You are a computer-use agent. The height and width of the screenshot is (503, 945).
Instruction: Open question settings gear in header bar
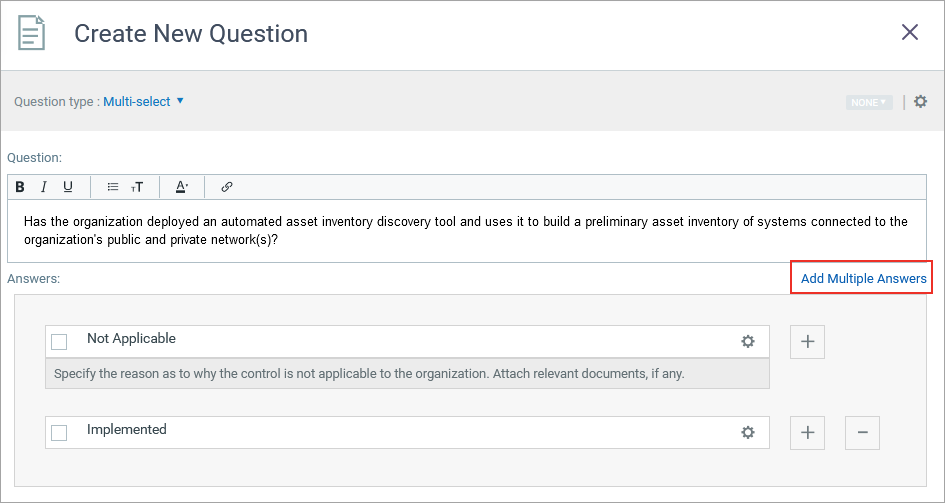921,102
